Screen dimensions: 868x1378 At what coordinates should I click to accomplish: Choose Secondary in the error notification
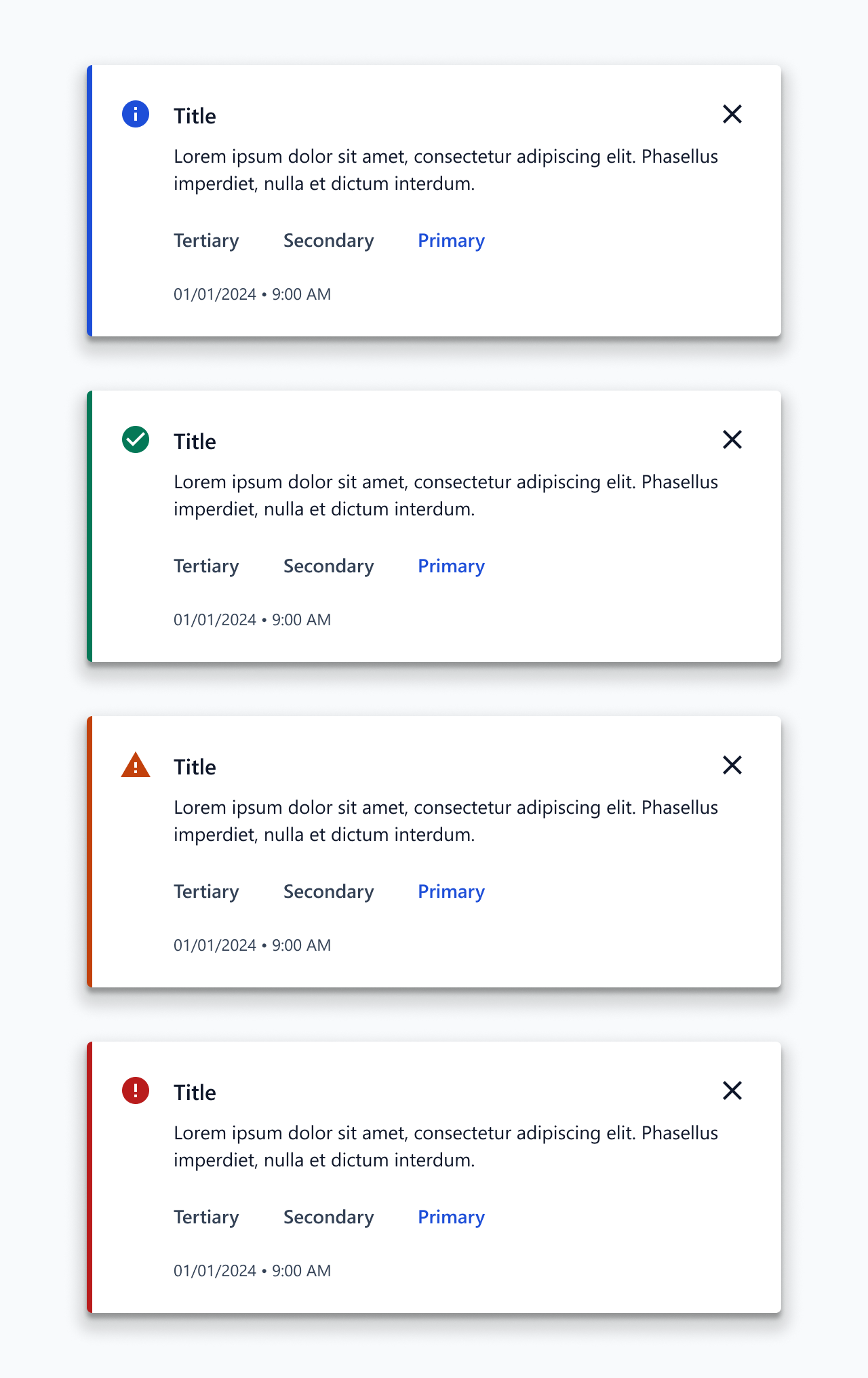pyautogui.click(x=329, y=1217)
